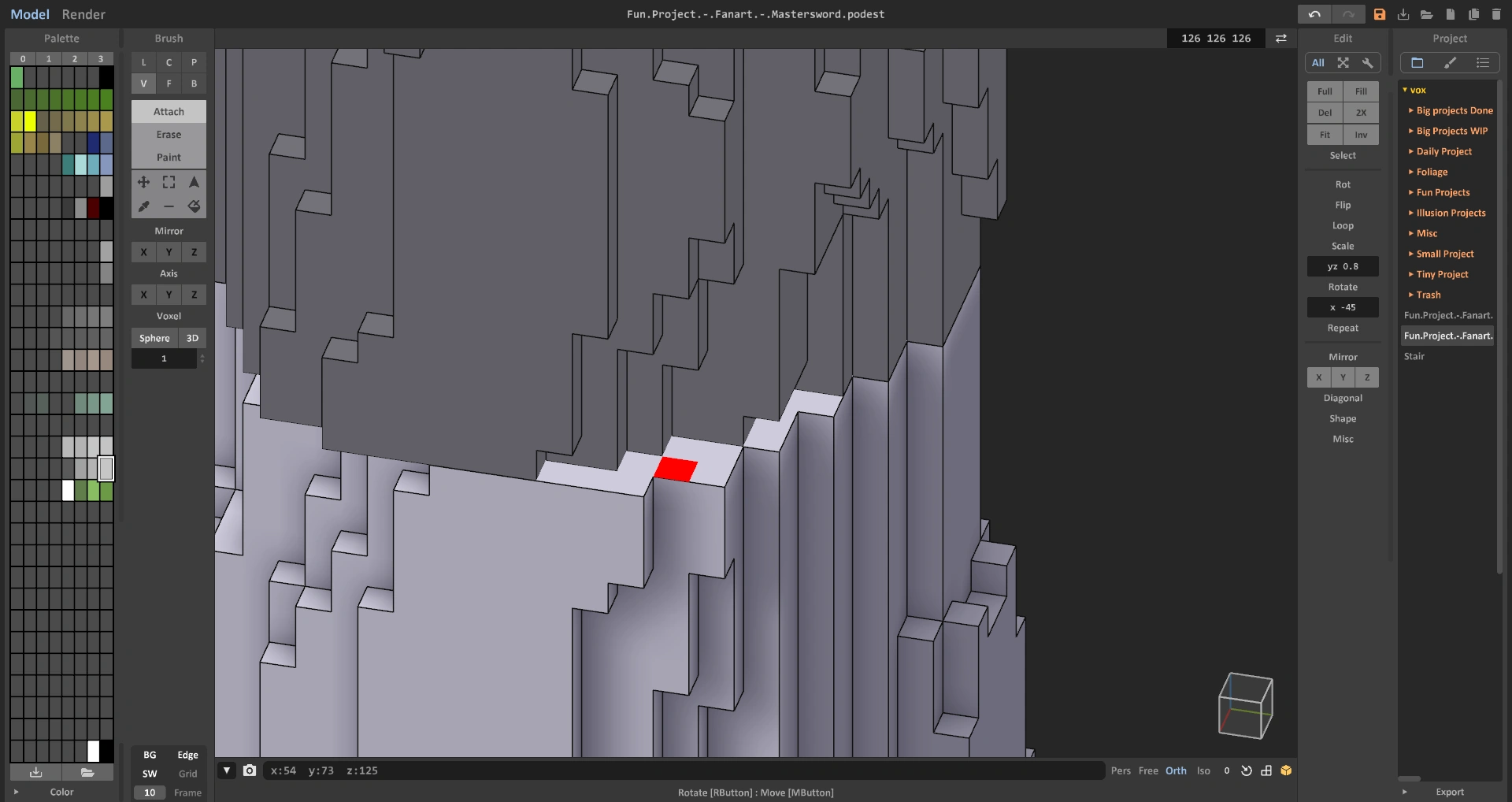Switch to the Model tab
The height and width of the screenshot is (802, 1512).
coord(30,14)
